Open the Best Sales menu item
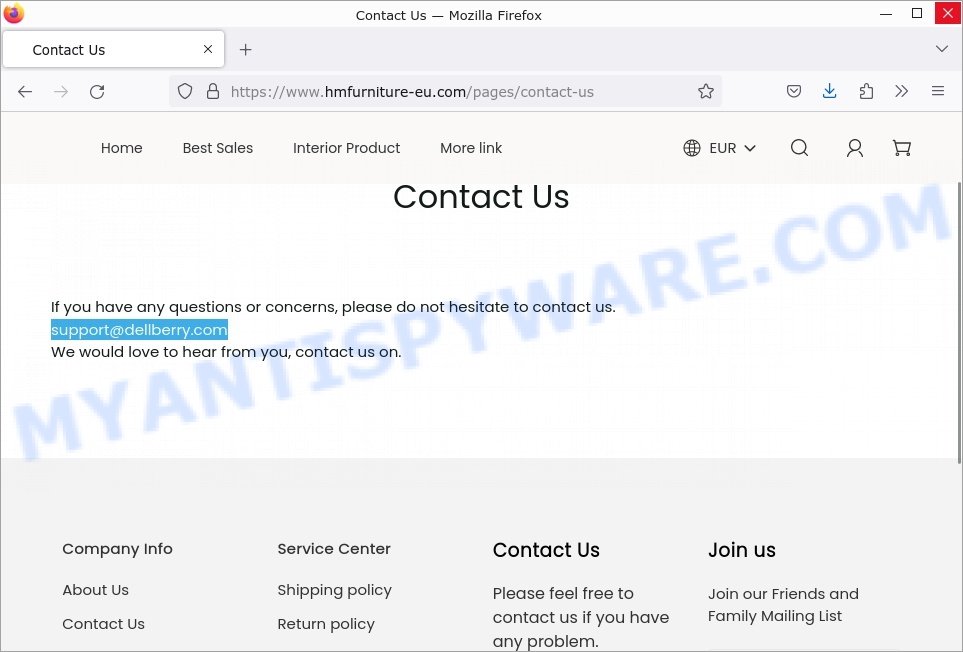 [x=217, y=148]
